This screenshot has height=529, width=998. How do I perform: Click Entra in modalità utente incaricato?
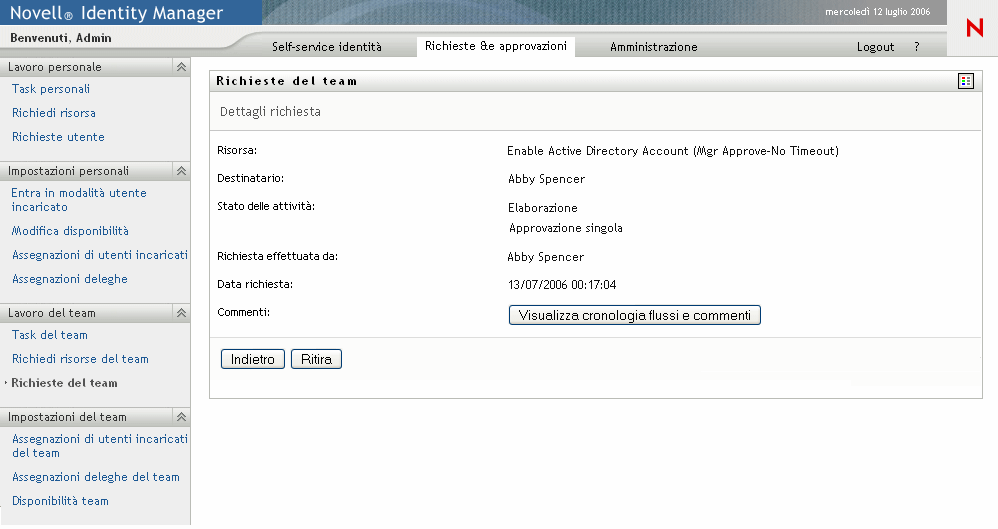[x=79, y=200]
